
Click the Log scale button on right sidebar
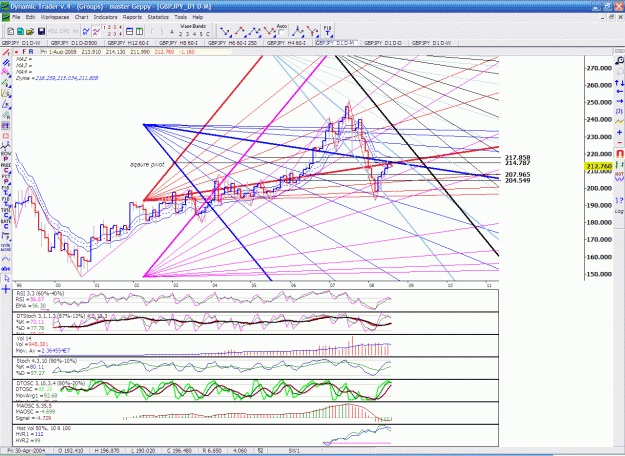coord(619,211)
